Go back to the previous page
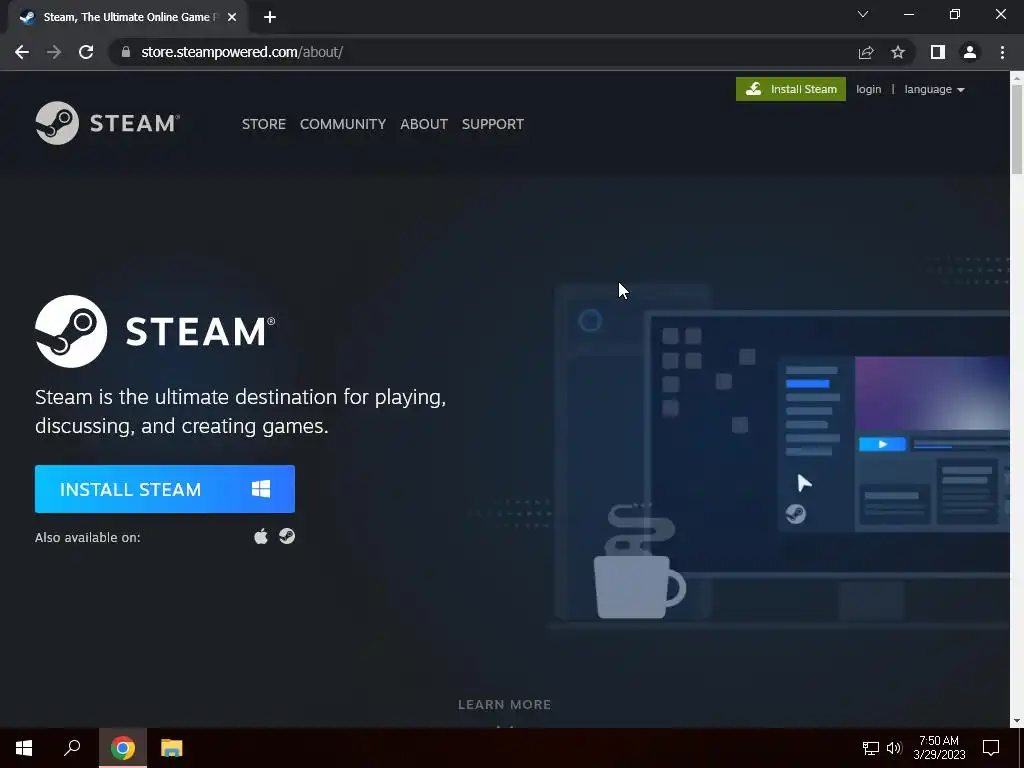This screenshot has width=1024, height=768. (22, 52)
